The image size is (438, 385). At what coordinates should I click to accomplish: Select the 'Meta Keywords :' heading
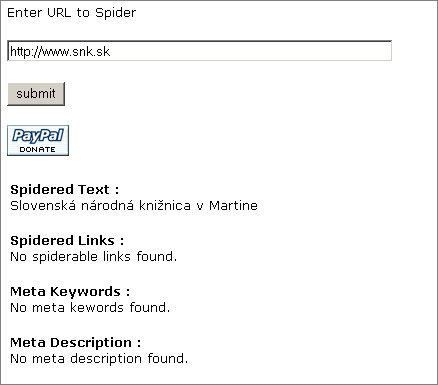70,292
